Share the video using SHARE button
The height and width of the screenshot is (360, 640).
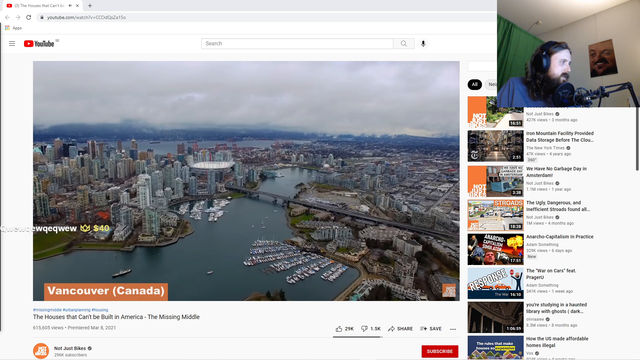[x=400, y=329]
